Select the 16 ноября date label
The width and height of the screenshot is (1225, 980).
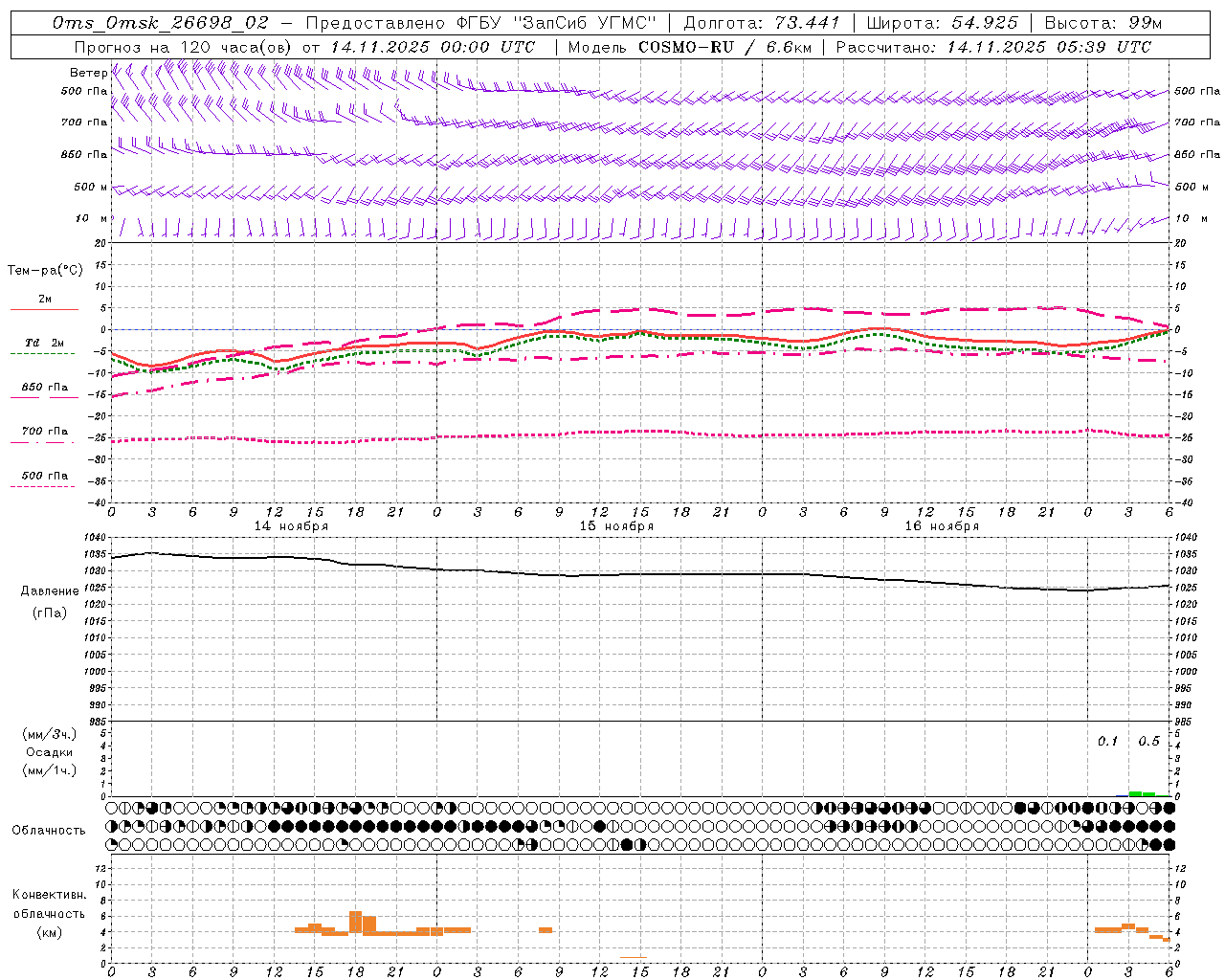pos(942,526)
